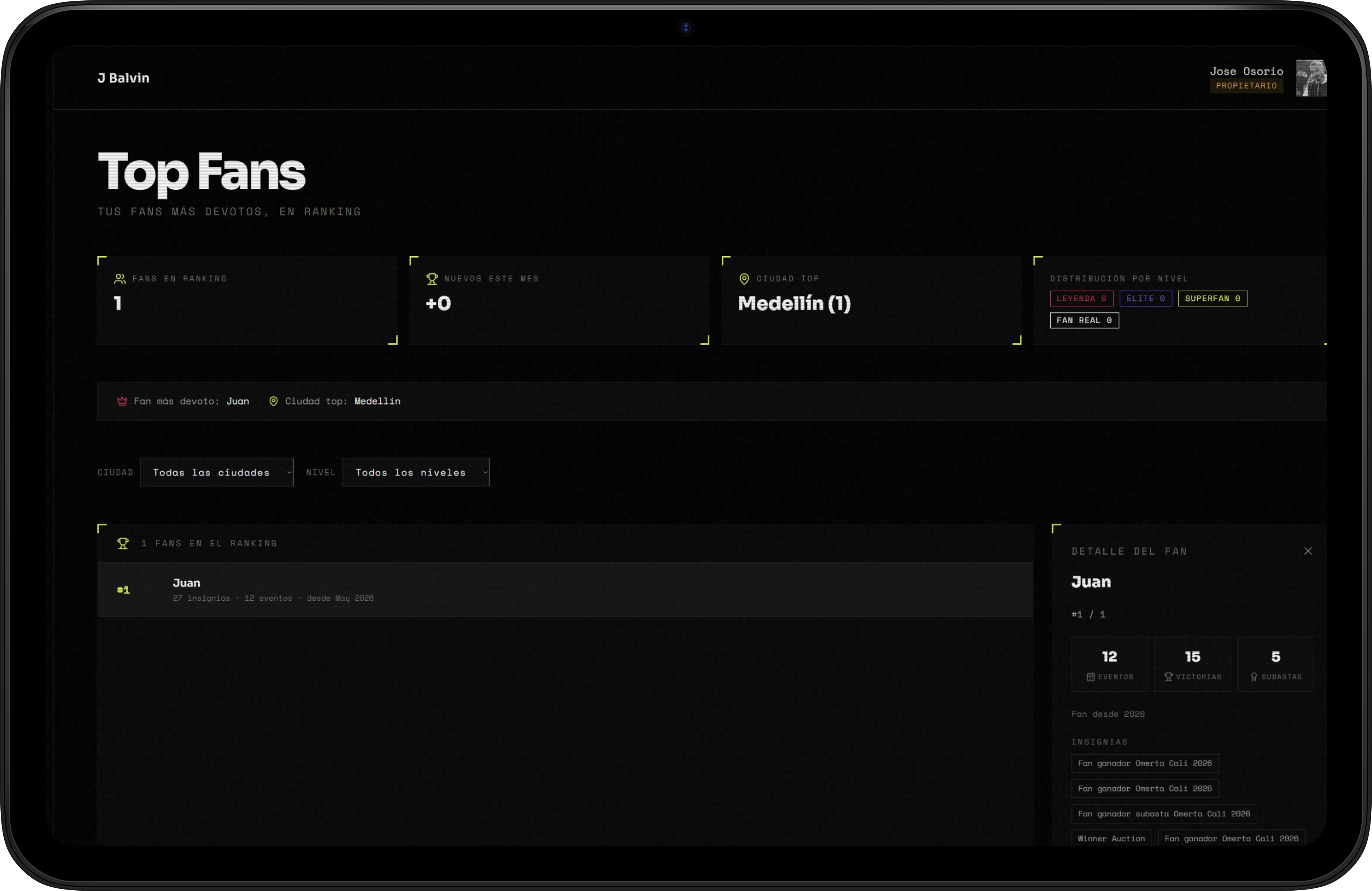The height and width of the screenshot is (891, 1372).
Task: Open Juan's #1 ranking row
Action: click(x=565, y=589)
